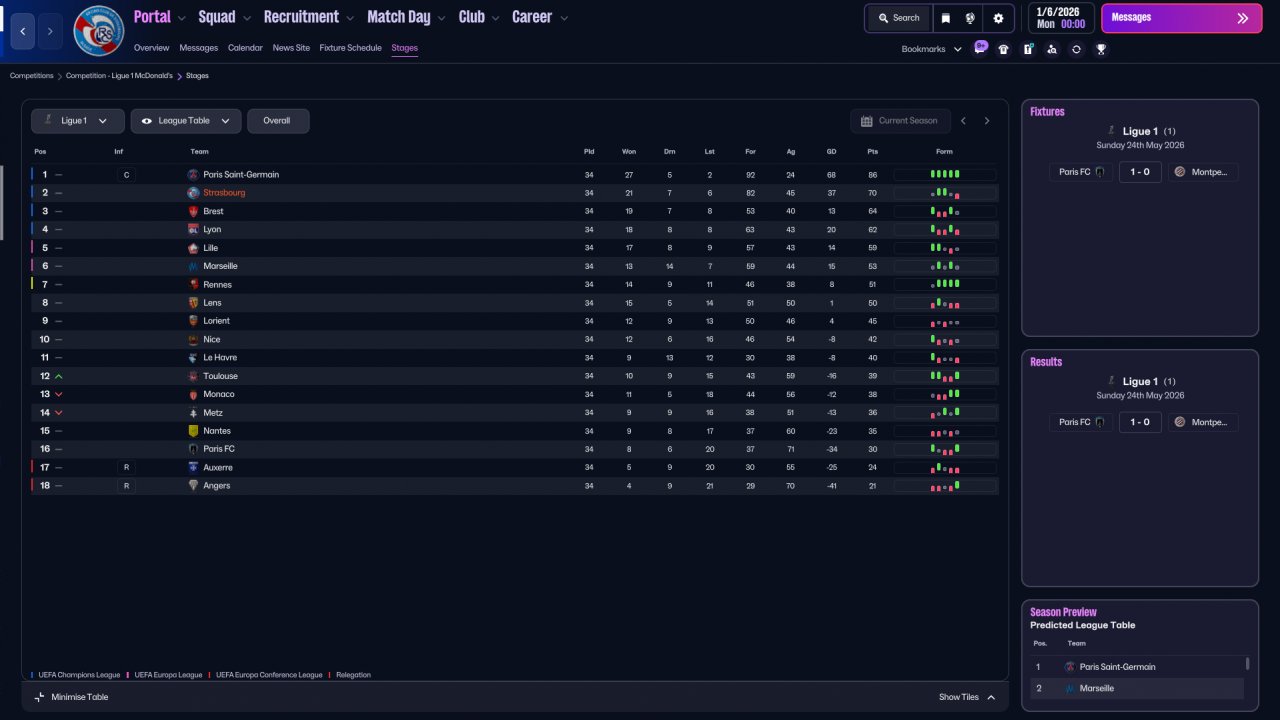The image size is (1280, 720).
Task: Go back with the left arrow button
Action: [x=23, y=31]
